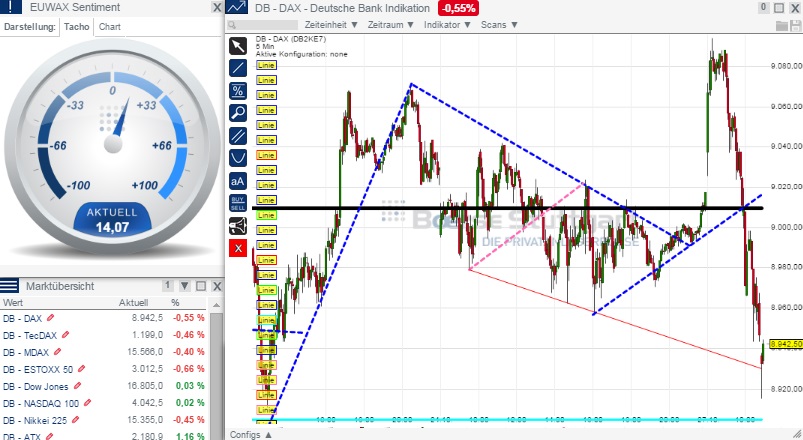Click the megaphone alarm tool
The height and width of the screenshot is (440, 803).
(x=238, y=225)
